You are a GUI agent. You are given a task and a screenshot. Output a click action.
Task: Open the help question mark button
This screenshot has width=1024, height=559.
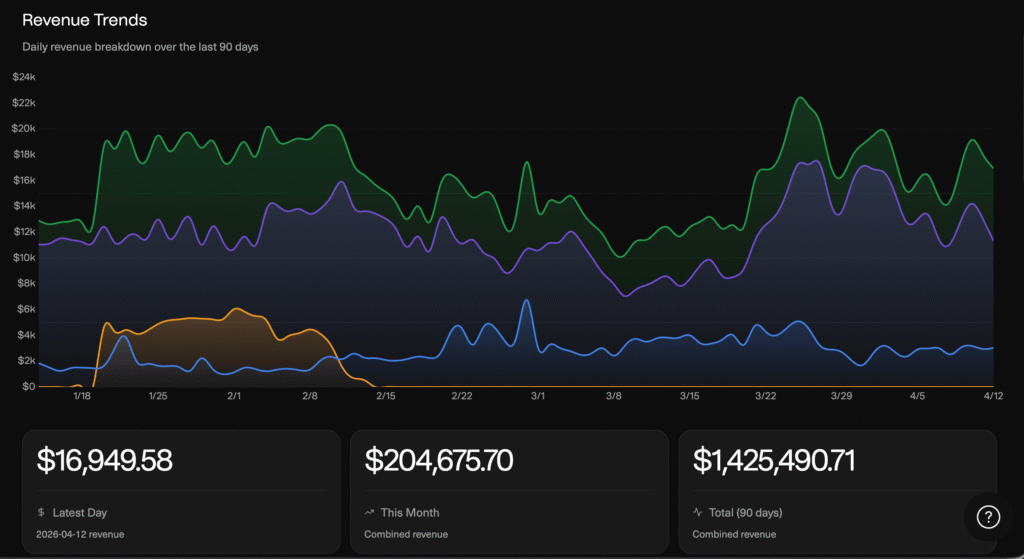(x=987, y=516)
